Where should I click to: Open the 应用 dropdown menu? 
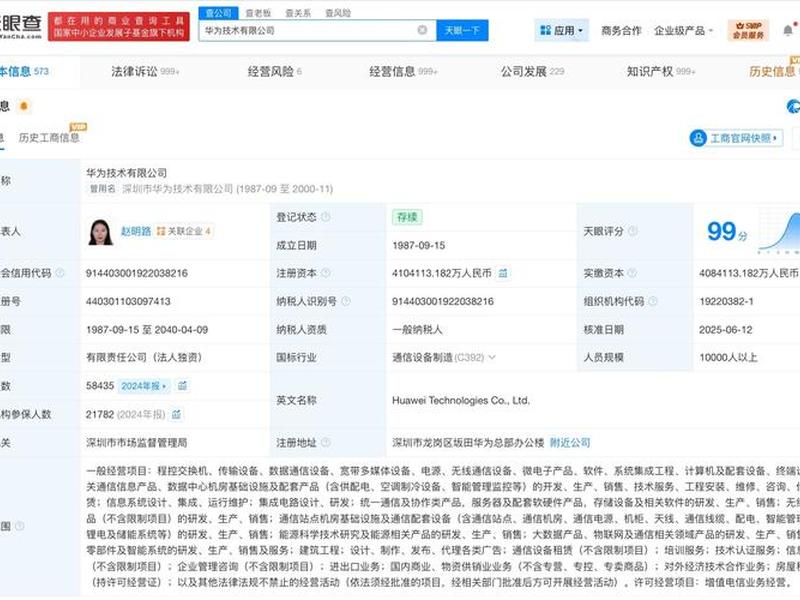click(561, 31)
